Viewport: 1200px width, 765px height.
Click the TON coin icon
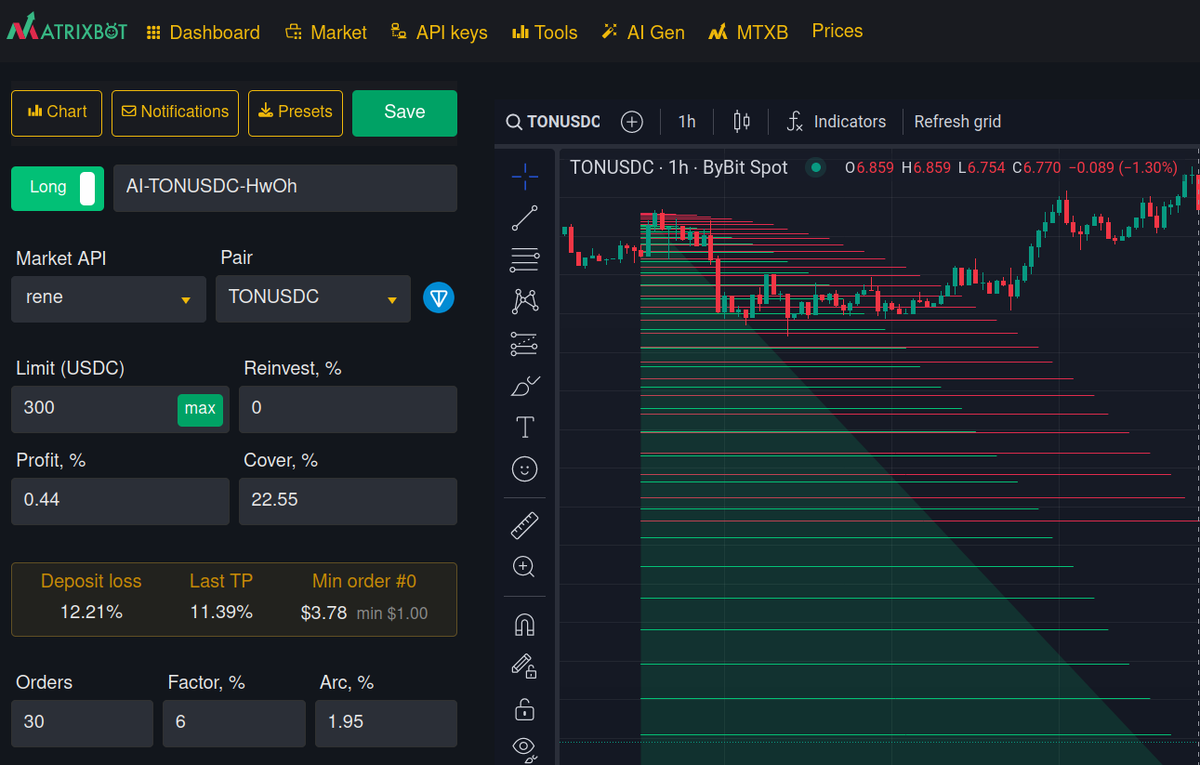[x=438, y=298]
